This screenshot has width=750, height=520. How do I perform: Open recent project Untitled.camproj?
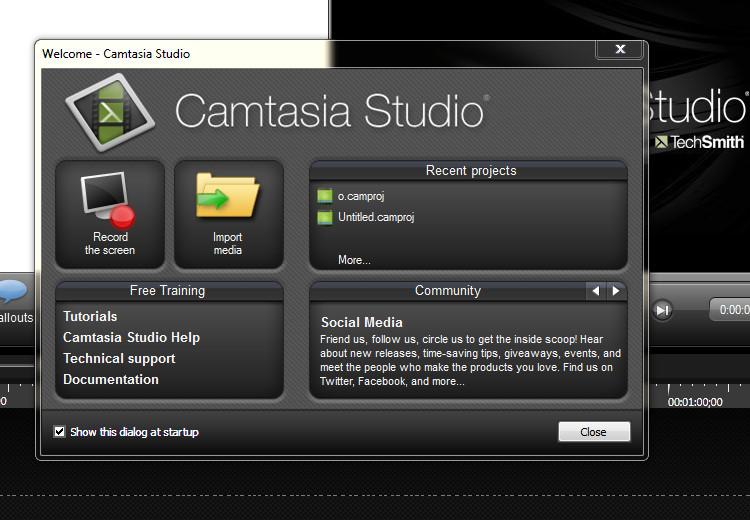pyautogui.click(x=376, y=217)
